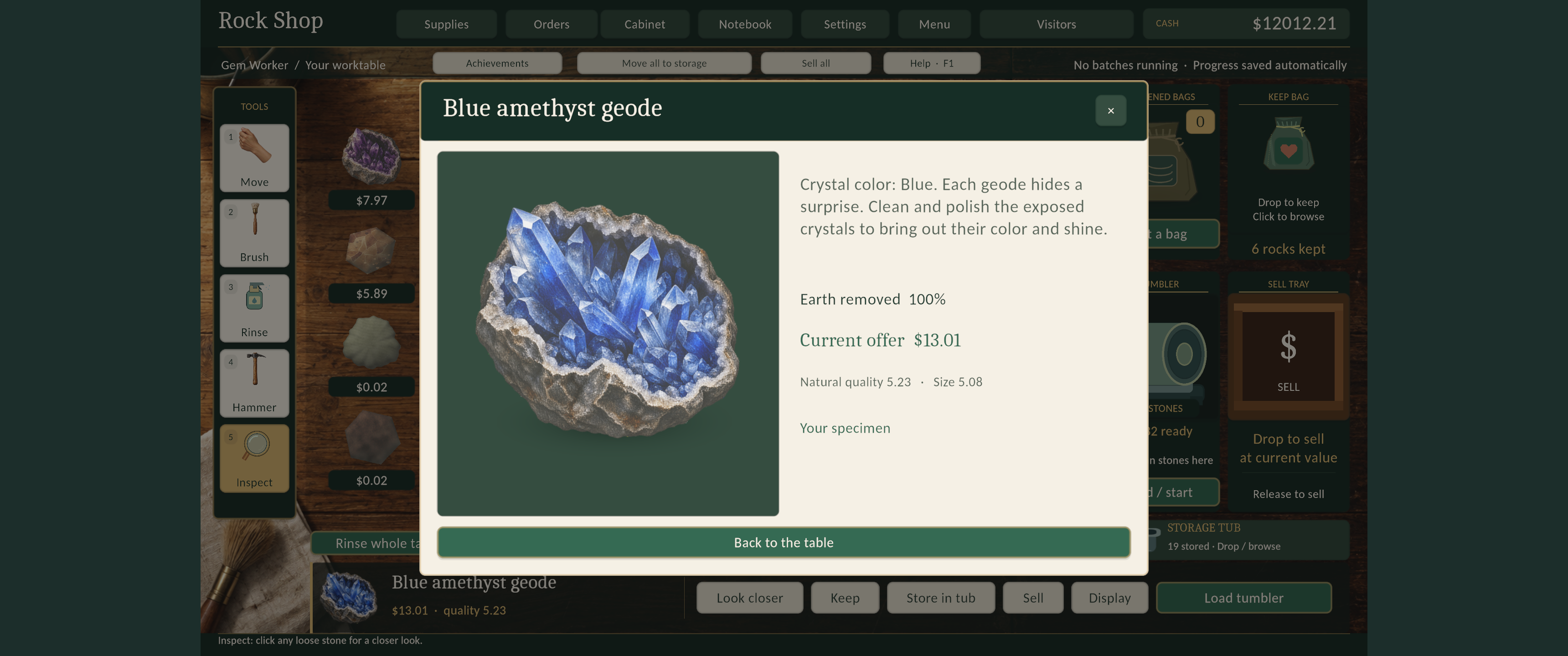Click the '6 rocks kept' text
The image size is (1568, 656).
click(x=1288, y=249)
